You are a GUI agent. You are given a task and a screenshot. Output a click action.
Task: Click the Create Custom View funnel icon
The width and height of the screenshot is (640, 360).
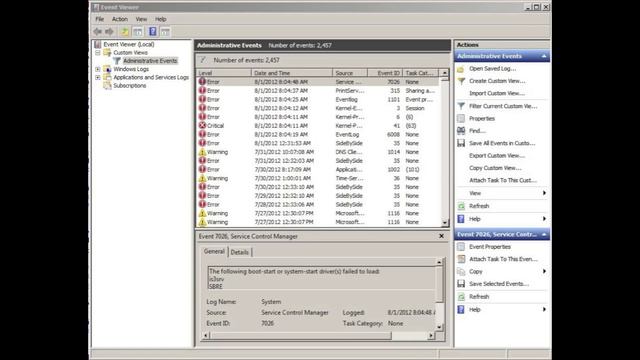pyautogui.click(x=461, y=81)
